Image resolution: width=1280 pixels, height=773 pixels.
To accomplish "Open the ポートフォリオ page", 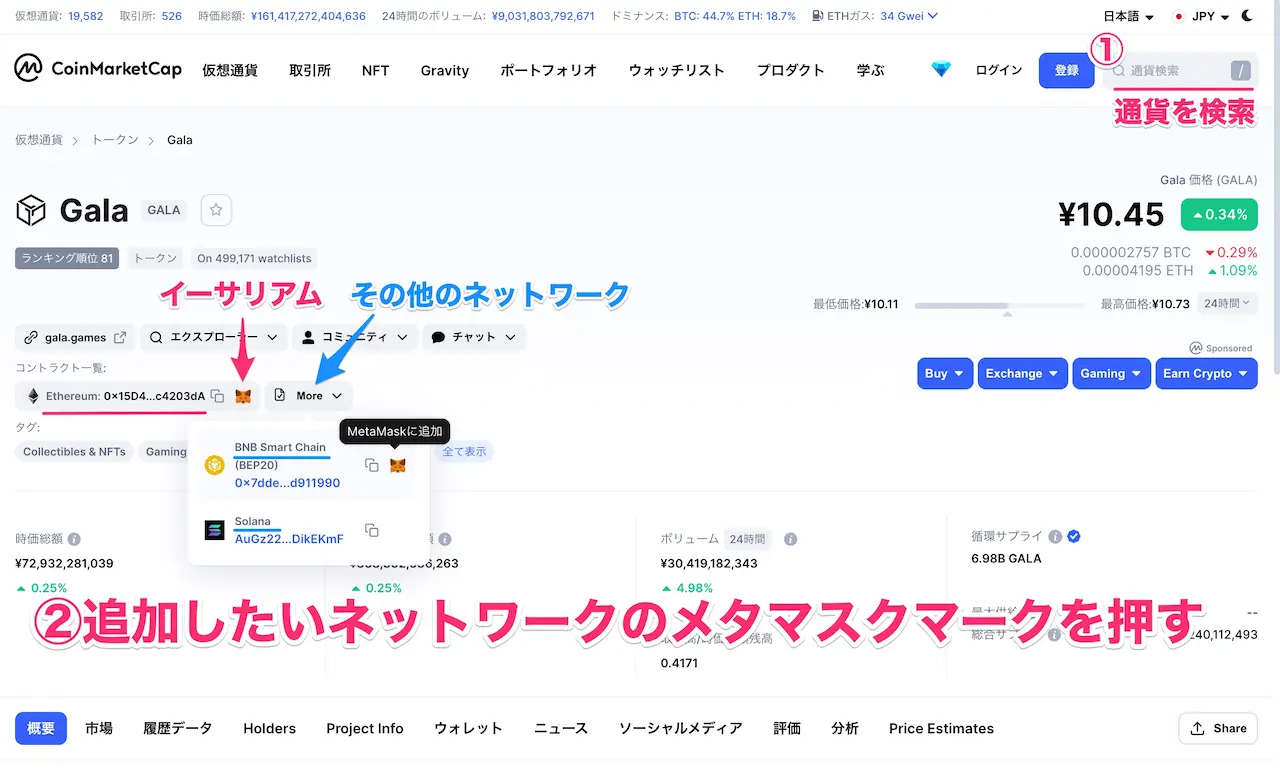I will 548,70.
